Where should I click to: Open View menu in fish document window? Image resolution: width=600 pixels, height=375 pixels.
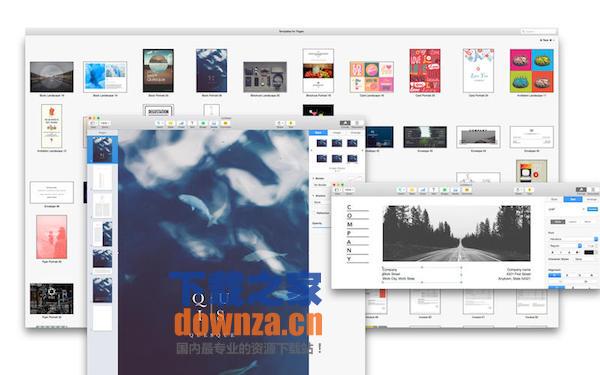tap(93, 123)
